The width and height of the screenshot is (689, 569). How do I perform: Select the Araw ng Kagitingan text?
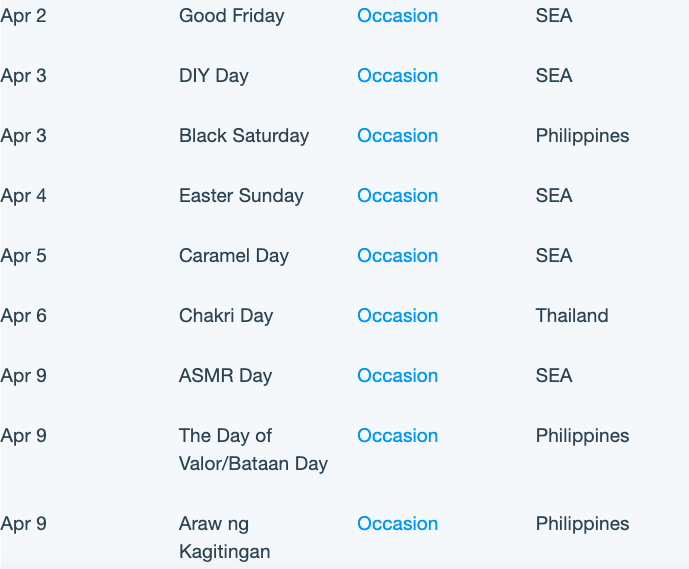tap(225, 538)
